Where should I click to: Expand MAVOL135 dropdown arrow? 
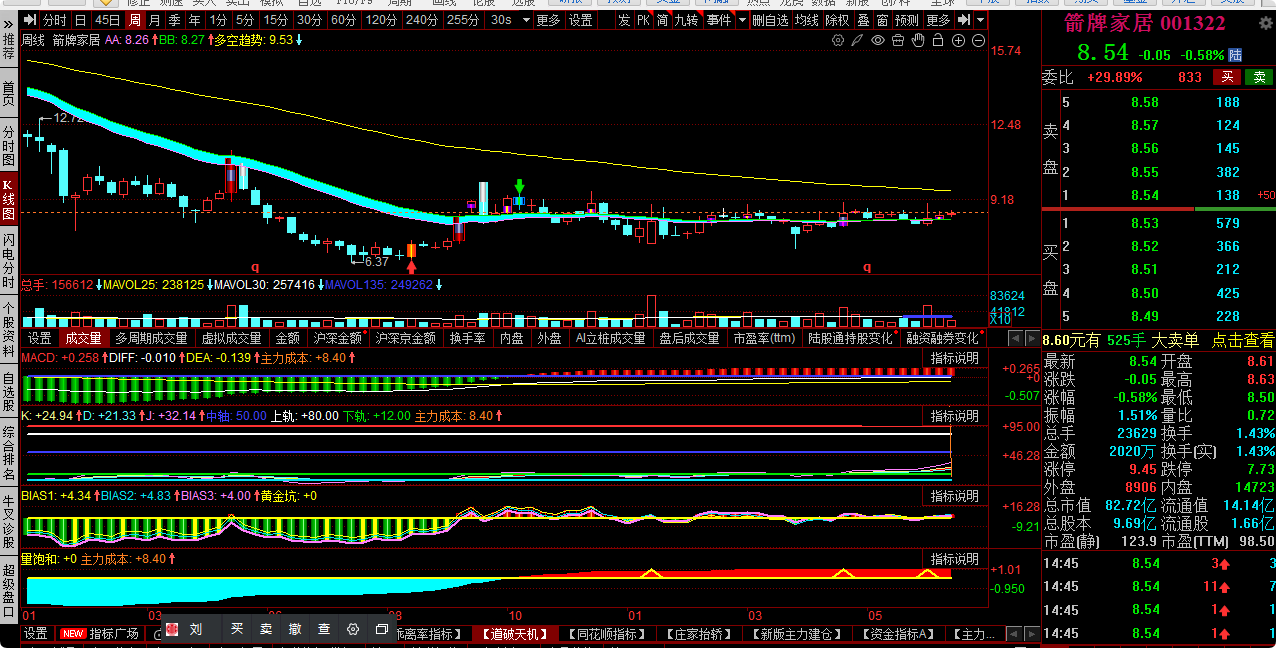pos(439,285)
